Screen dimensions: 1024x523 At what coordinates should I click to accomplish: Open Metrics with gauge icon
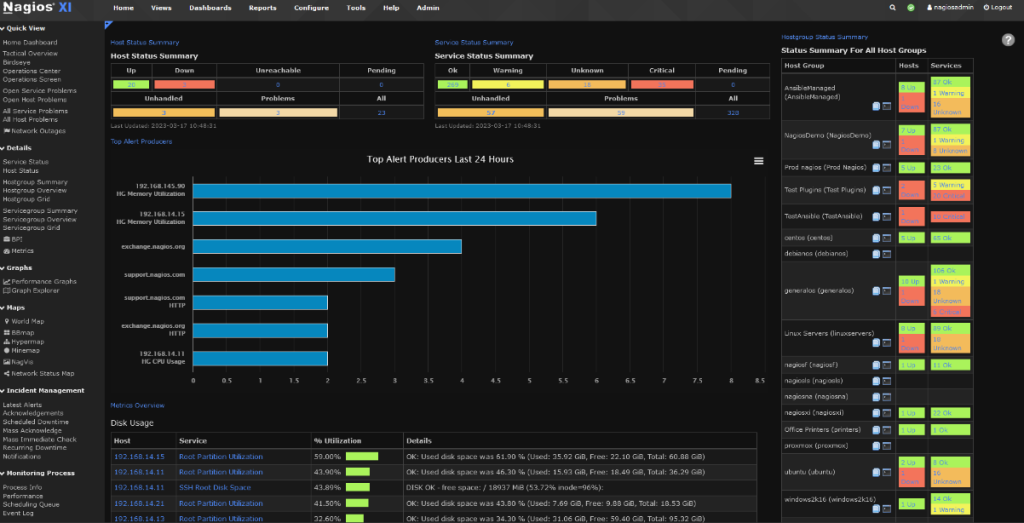pyautogui.click(x=18, y=251)
